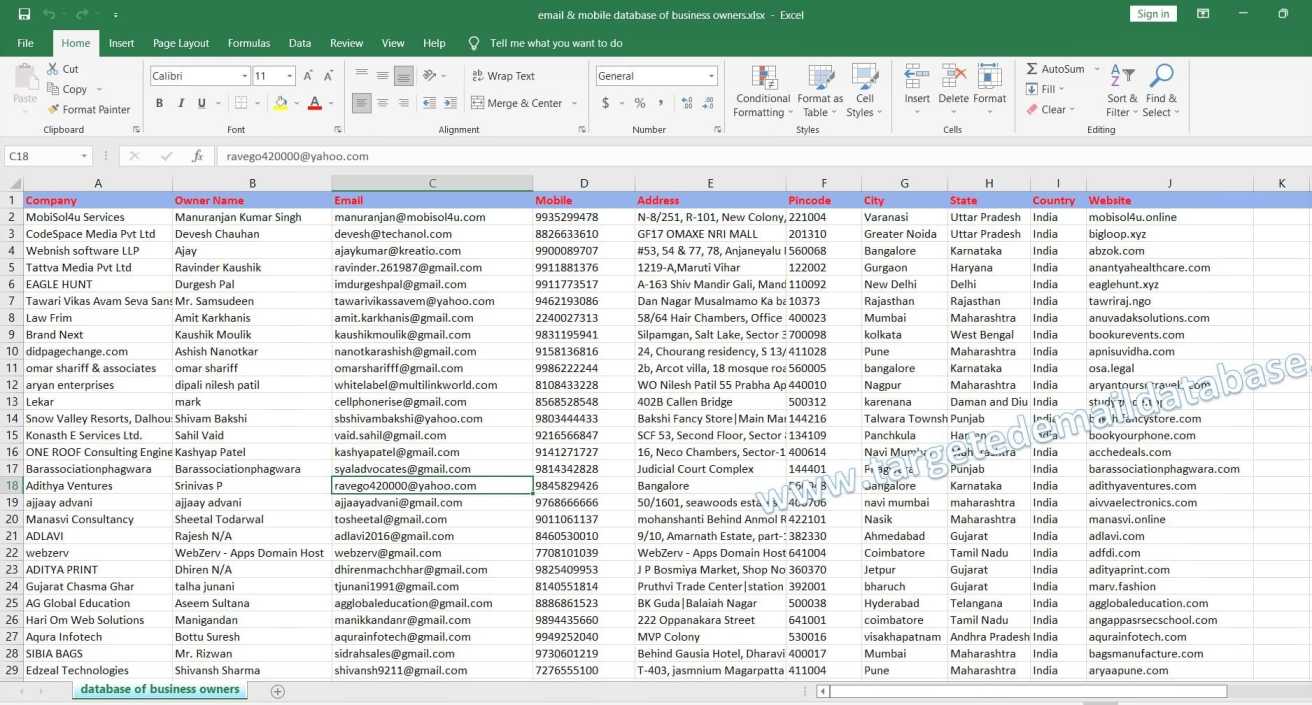The width and height of the screenshot is (1312, 705).
Task: Click the Increase Decimal icon
Action: click(688, 101)
